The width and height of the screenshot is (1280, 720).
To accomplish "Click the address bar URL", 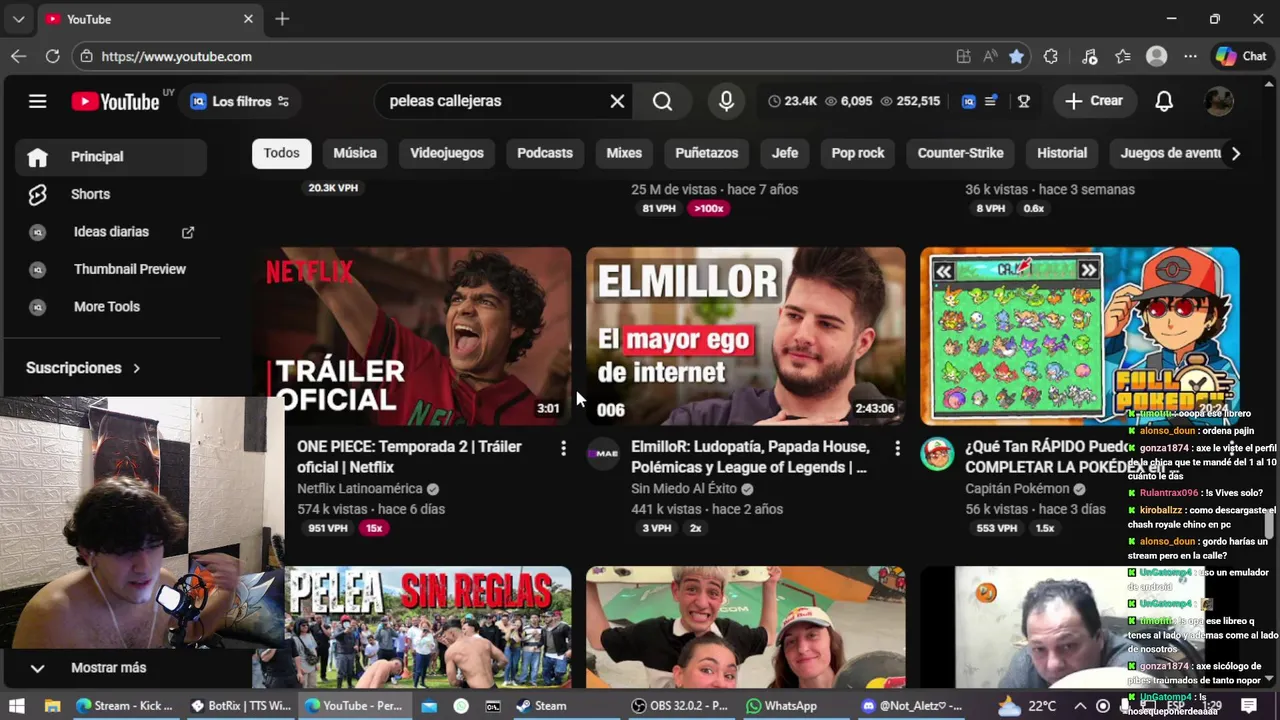I will pyautogui.click(x=177, y=57).
